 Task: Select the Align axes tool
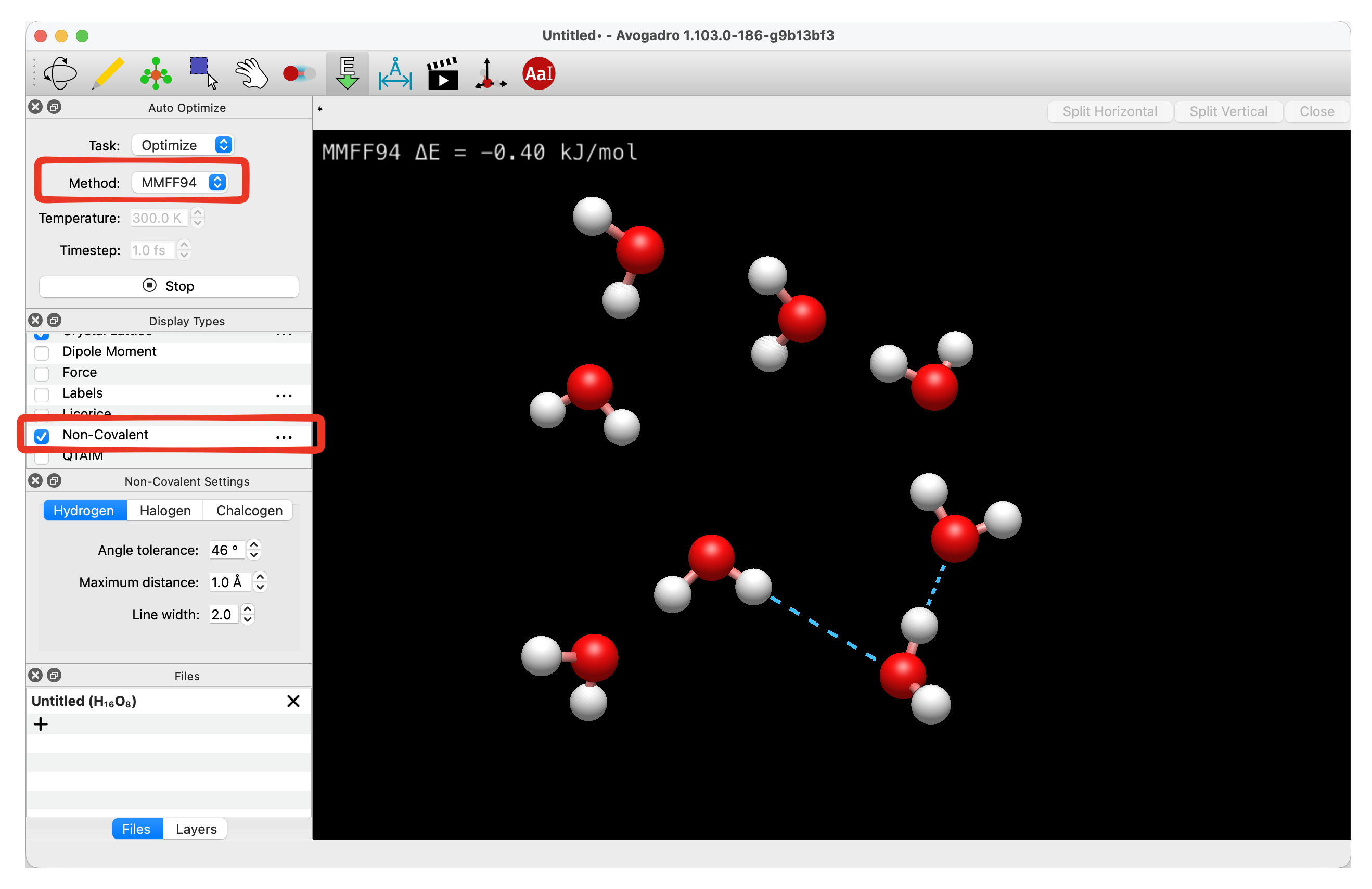491,73
